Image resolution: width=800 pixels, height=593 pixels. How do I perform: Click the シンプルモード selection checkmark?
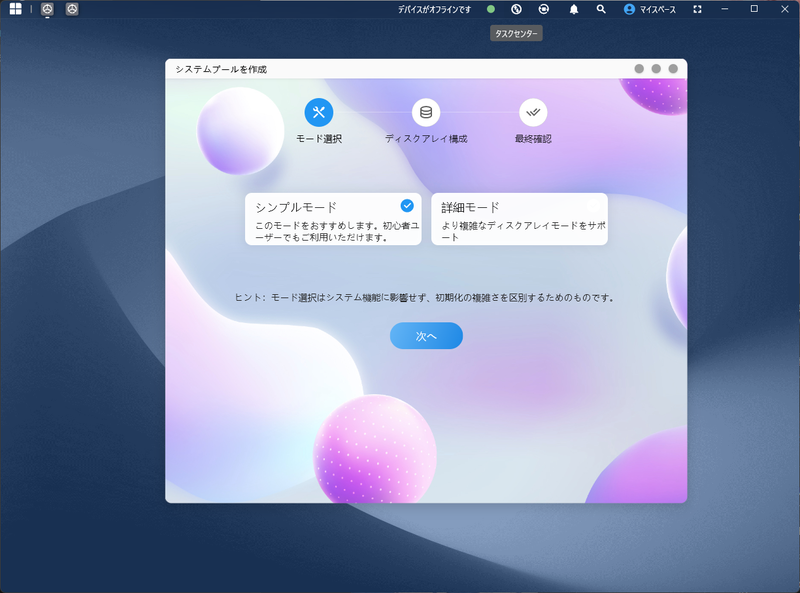(405, 204)
